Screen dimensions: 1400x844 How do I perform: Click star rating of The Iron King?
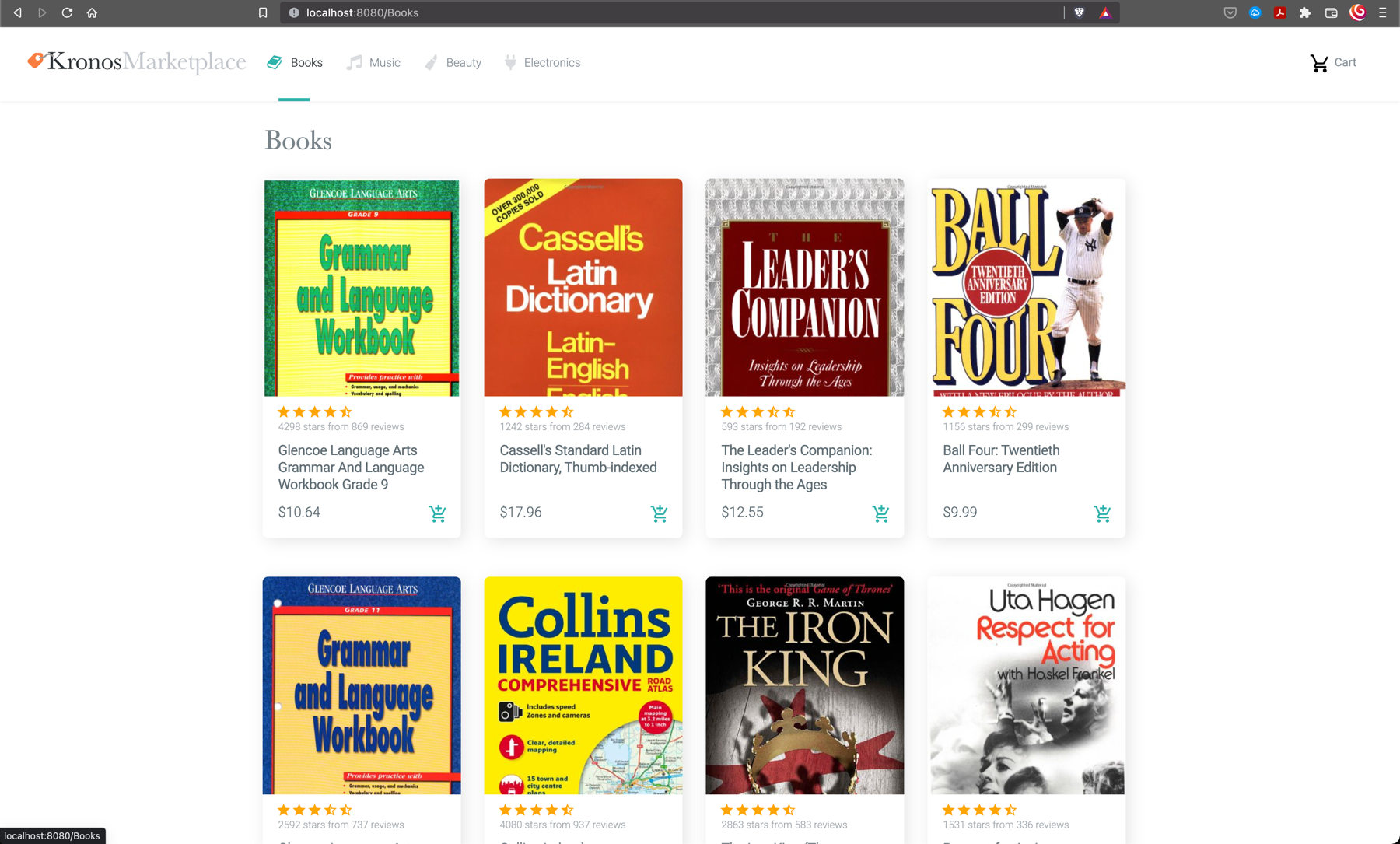coord(758,811)
